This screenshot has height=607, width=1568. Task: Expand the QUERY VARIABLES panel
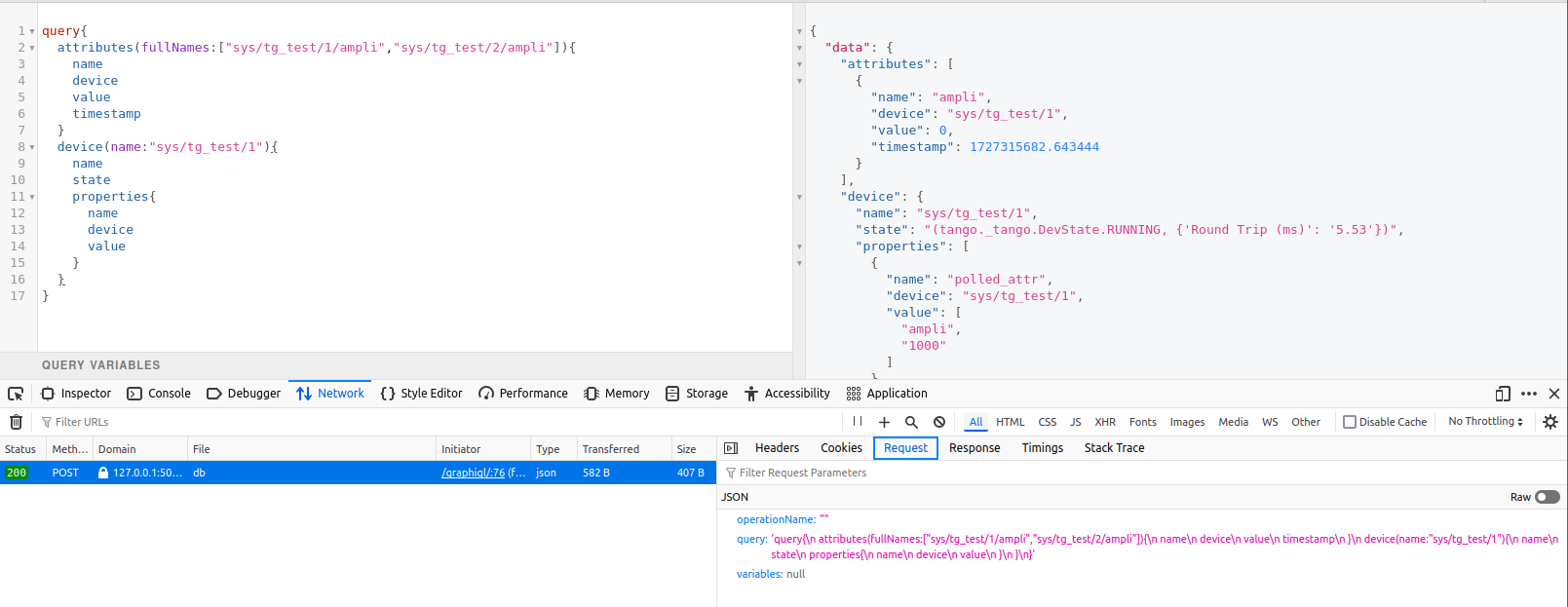(x=101, y=365)
